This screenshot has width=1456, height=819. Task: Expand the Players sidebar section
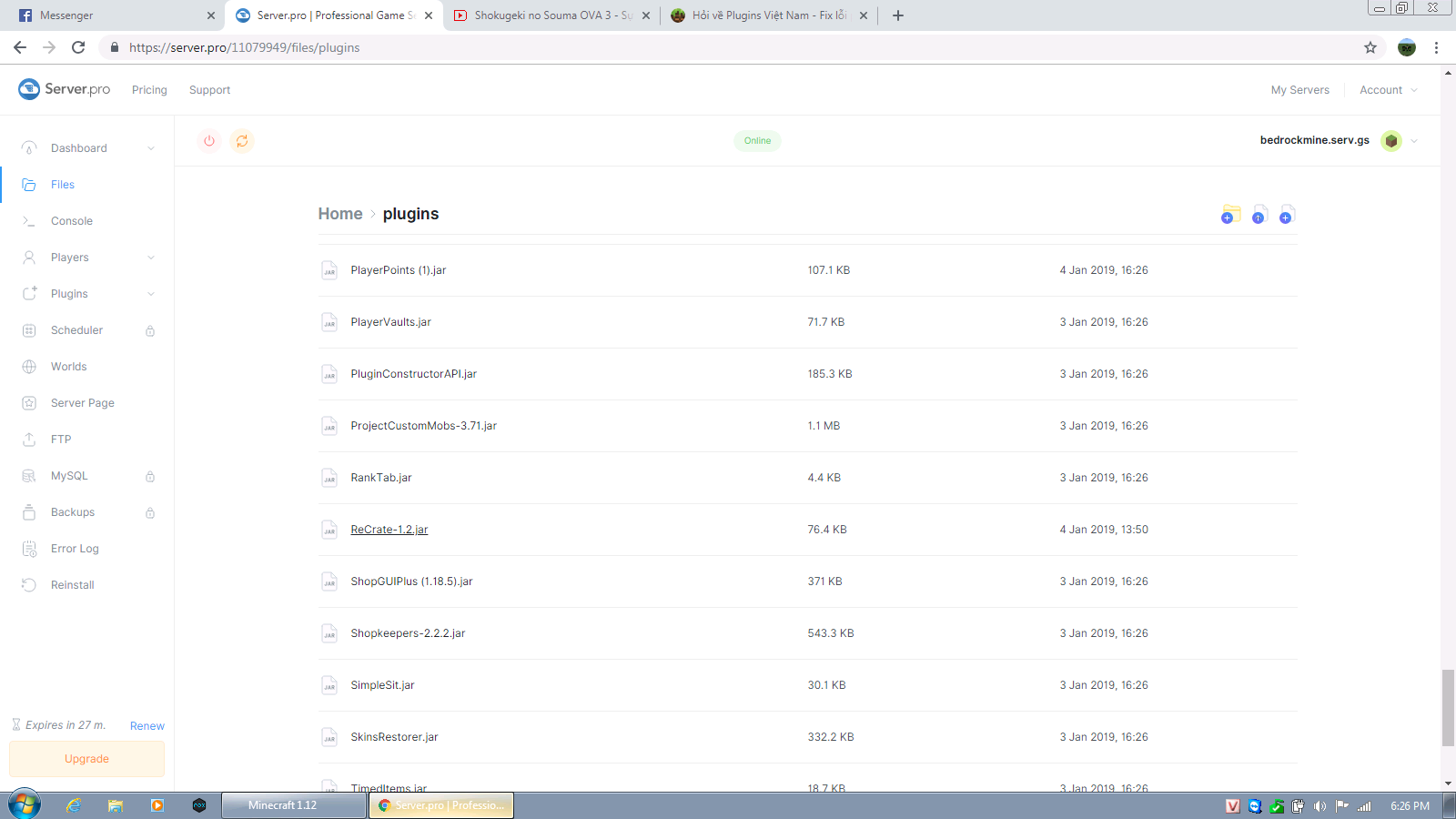(151, 258)
